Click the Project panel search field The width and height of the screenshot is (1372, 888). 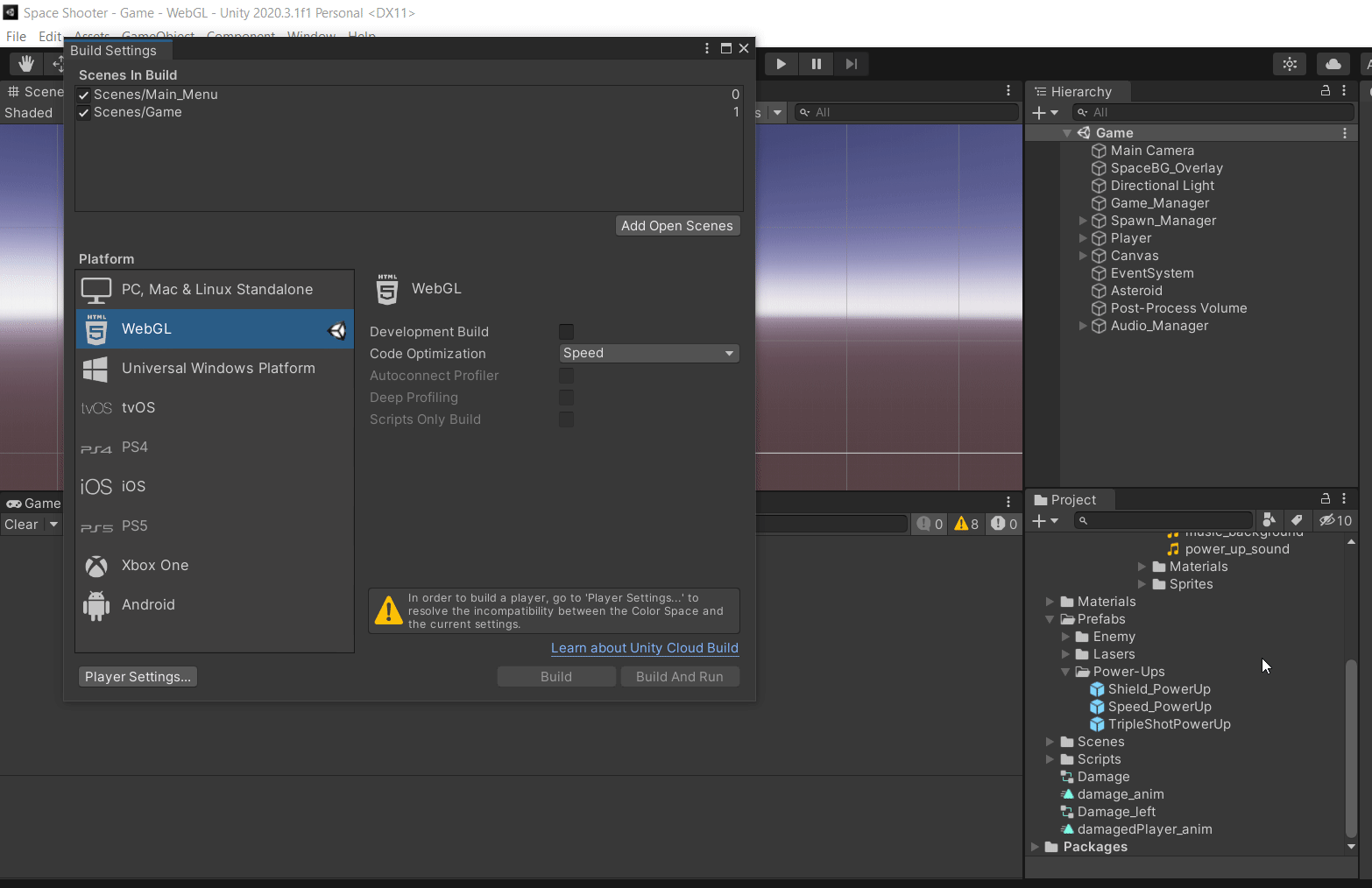(1164, 520)
